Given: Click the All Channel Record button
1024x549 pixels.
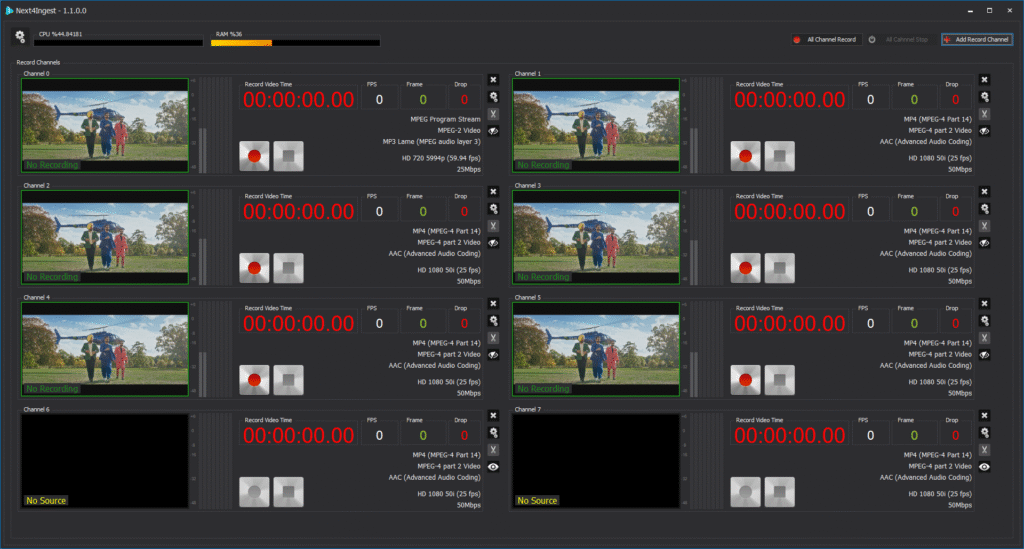Looking at the screenshot, I should point(825,40).
